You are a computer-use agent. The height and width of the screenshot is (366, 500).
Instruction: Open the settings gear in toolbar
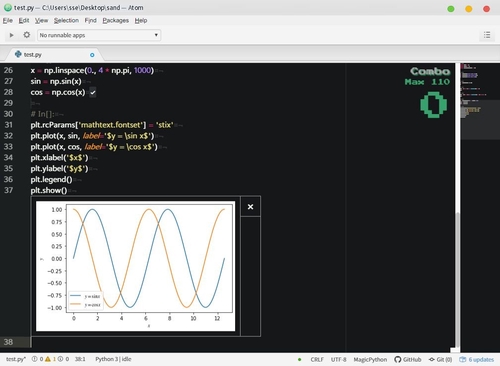(x=27, y=35)
